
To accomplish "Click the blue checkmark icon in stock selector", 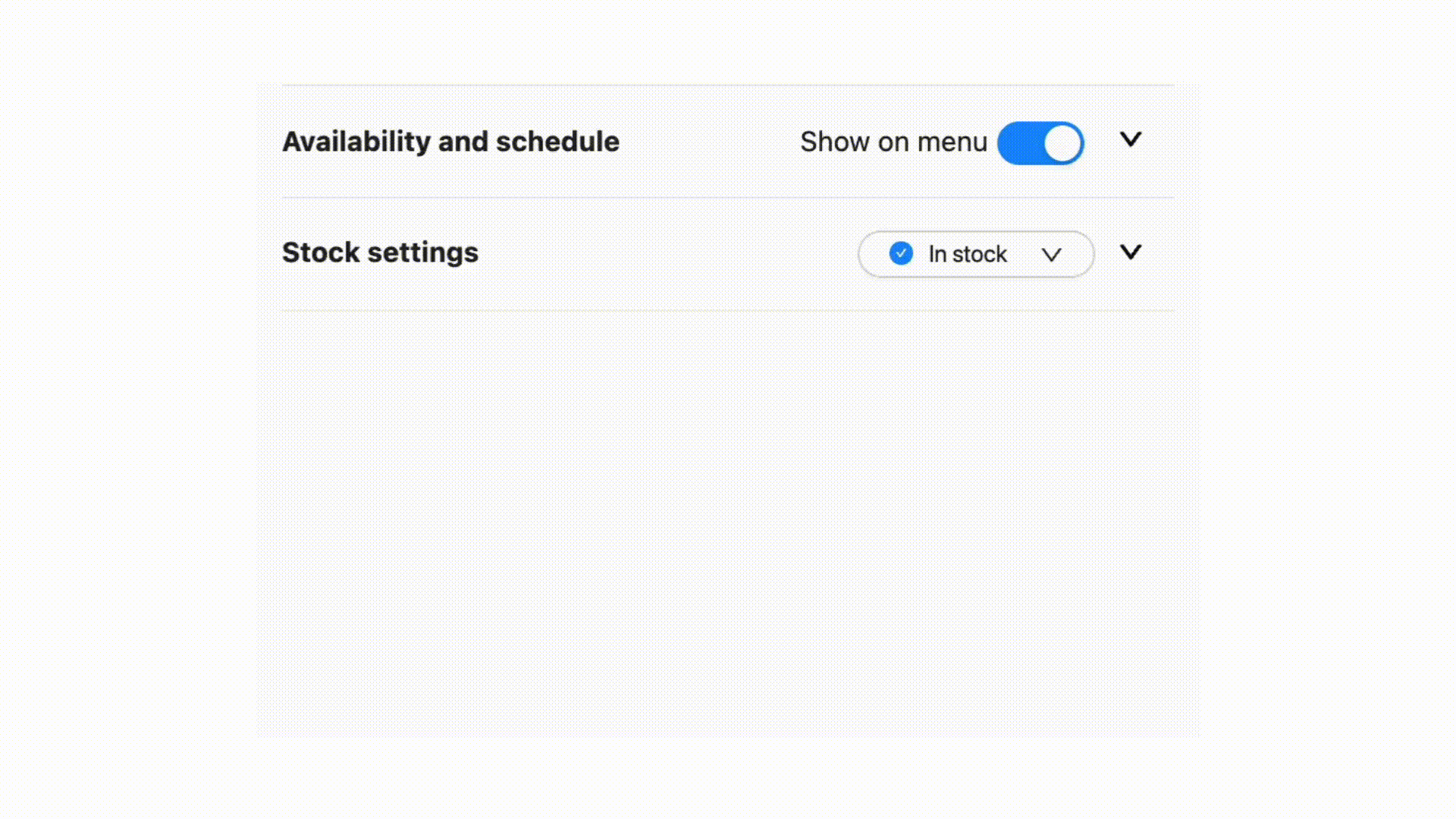I will [901, 253].
